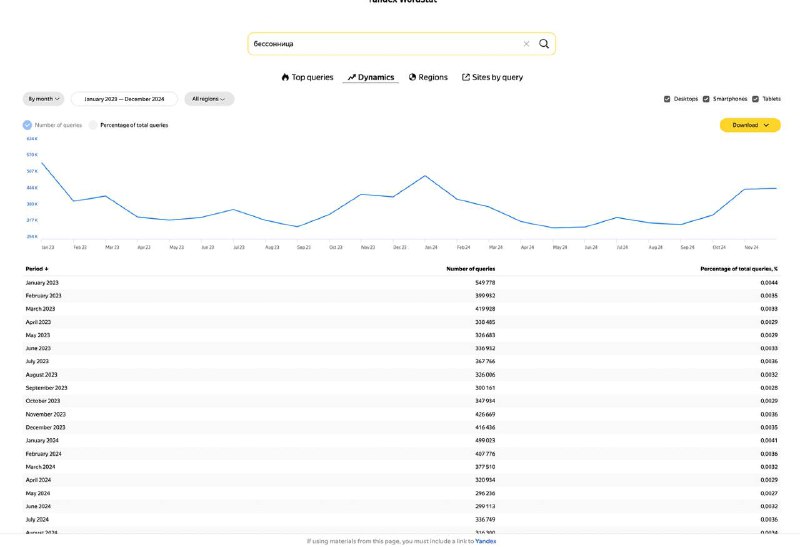Click the Nov 24 label on the chart axis

752,247
